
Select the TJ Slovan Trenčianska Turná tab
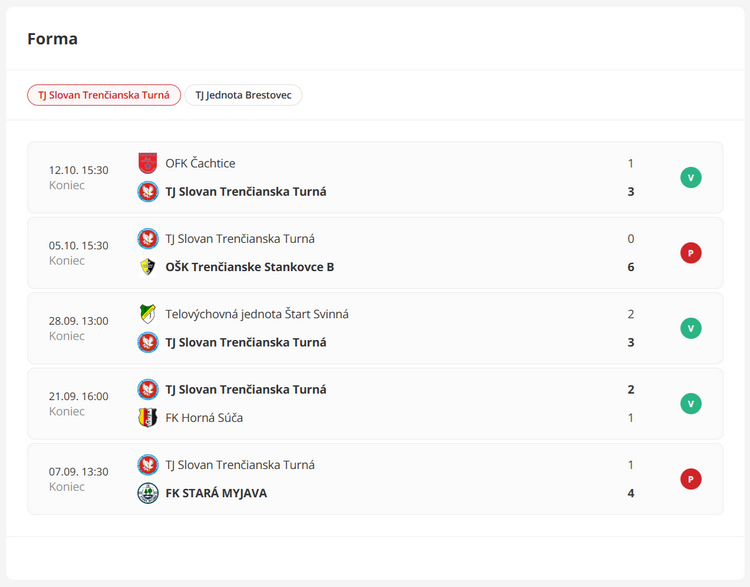tap(104, 95)
